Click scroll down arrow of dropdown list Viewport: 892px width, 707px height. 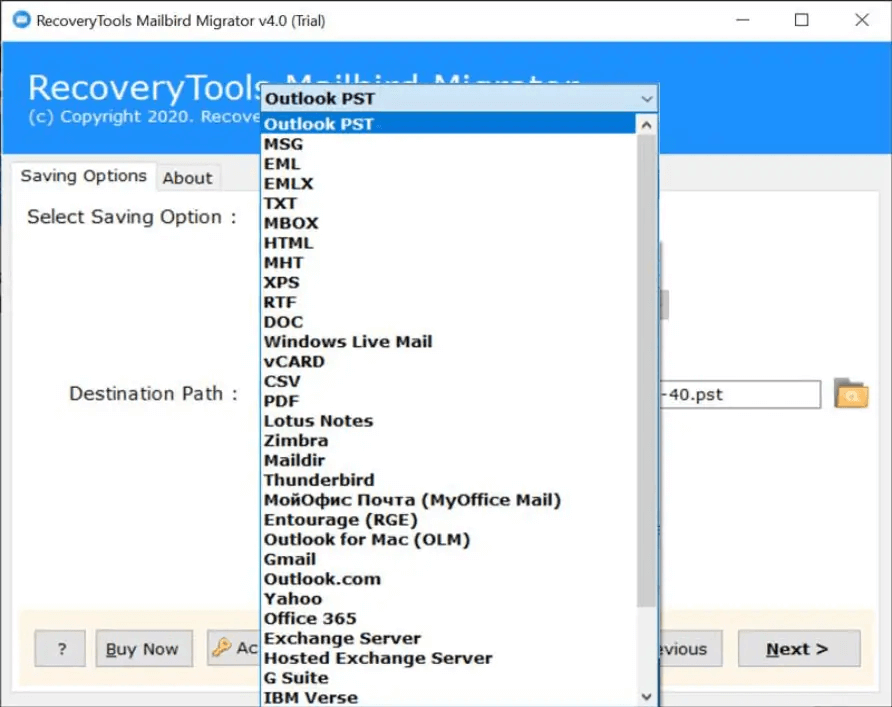coord(647,696)
